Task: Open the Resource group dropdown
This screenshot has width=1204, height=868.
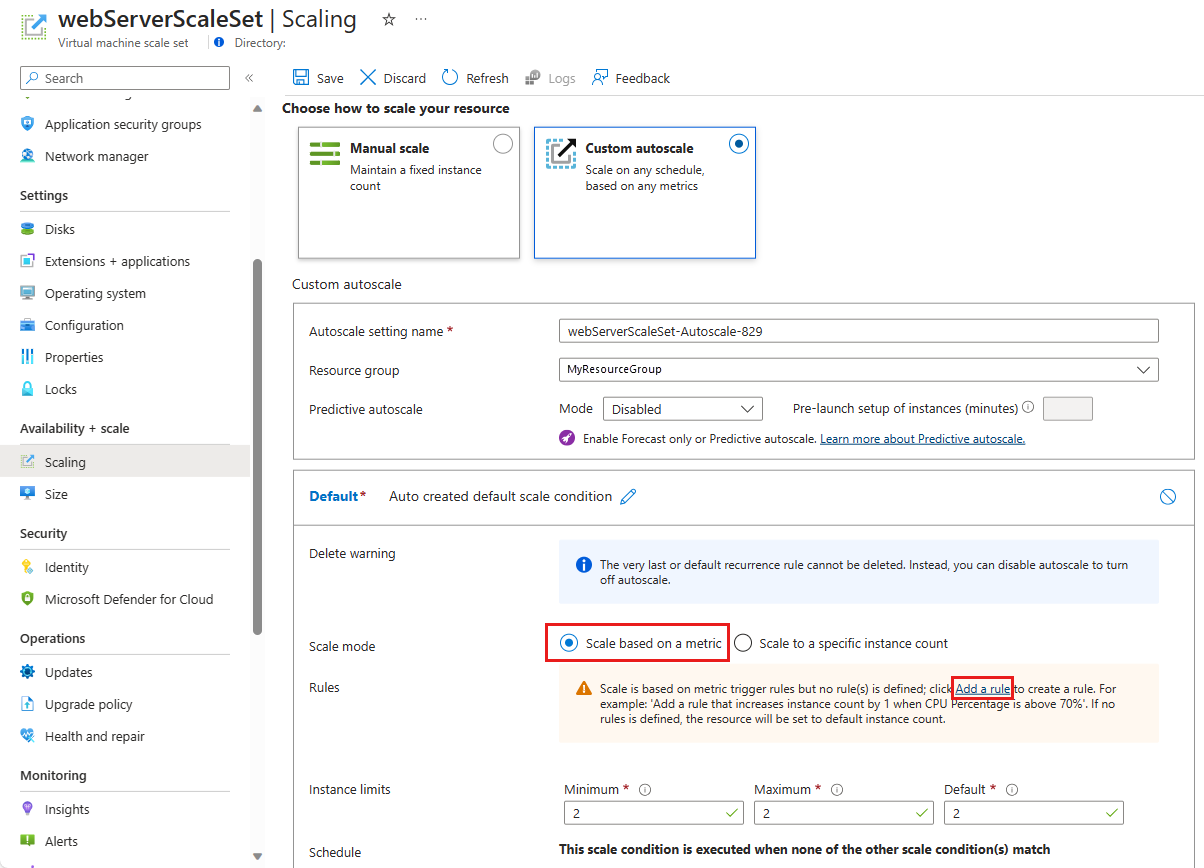Action: [858, 370]
